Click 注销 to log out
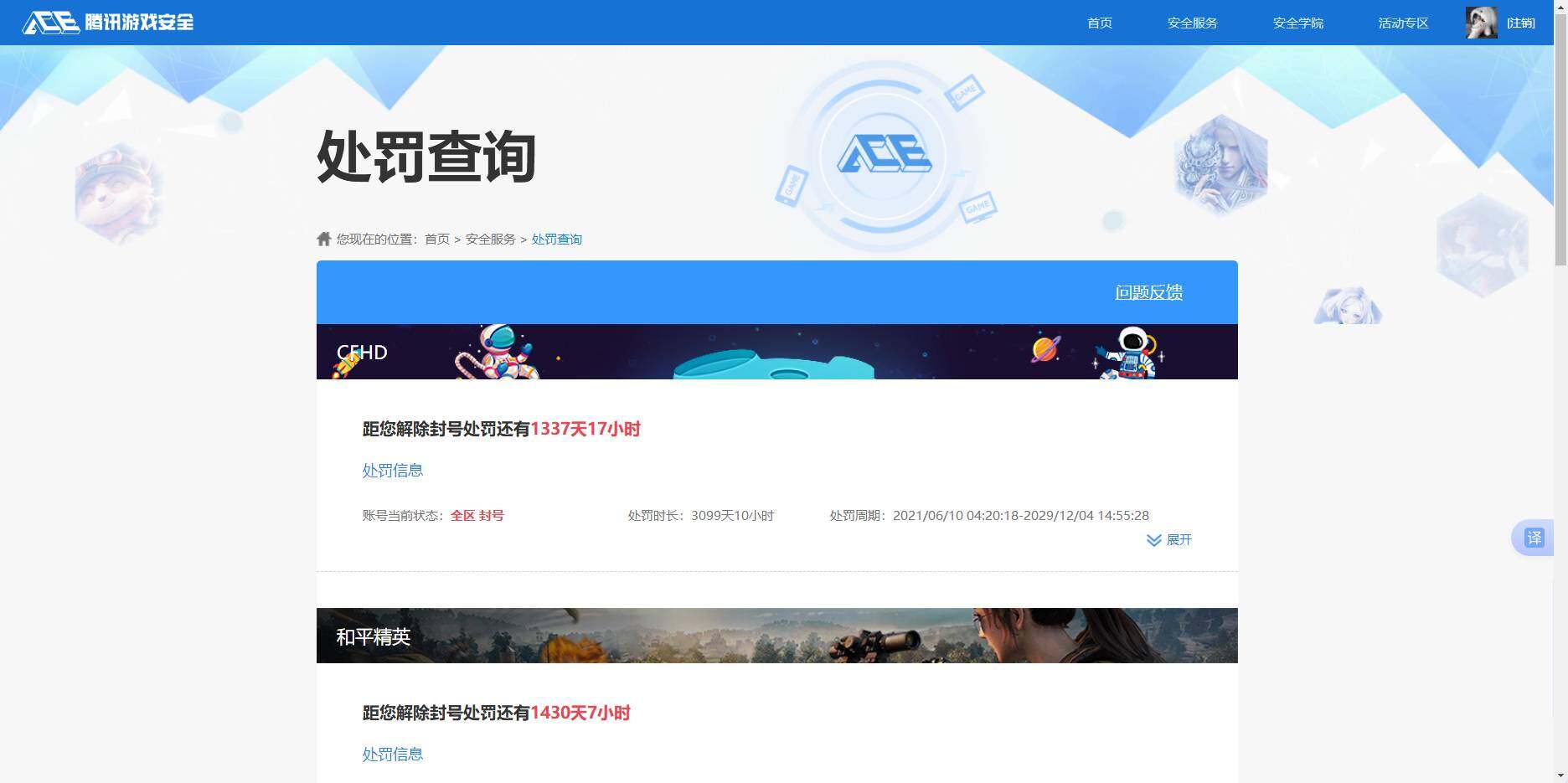The image size is (1568, 783). pos(1522,22)
